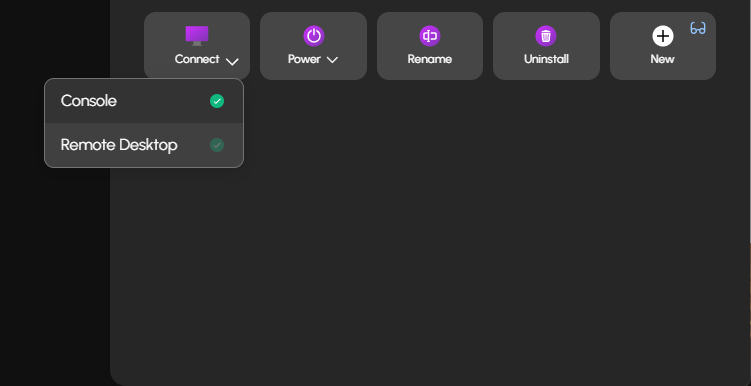751x386 pixels.
Task: Click the Rename label text
Action: [x=430, y=59]
